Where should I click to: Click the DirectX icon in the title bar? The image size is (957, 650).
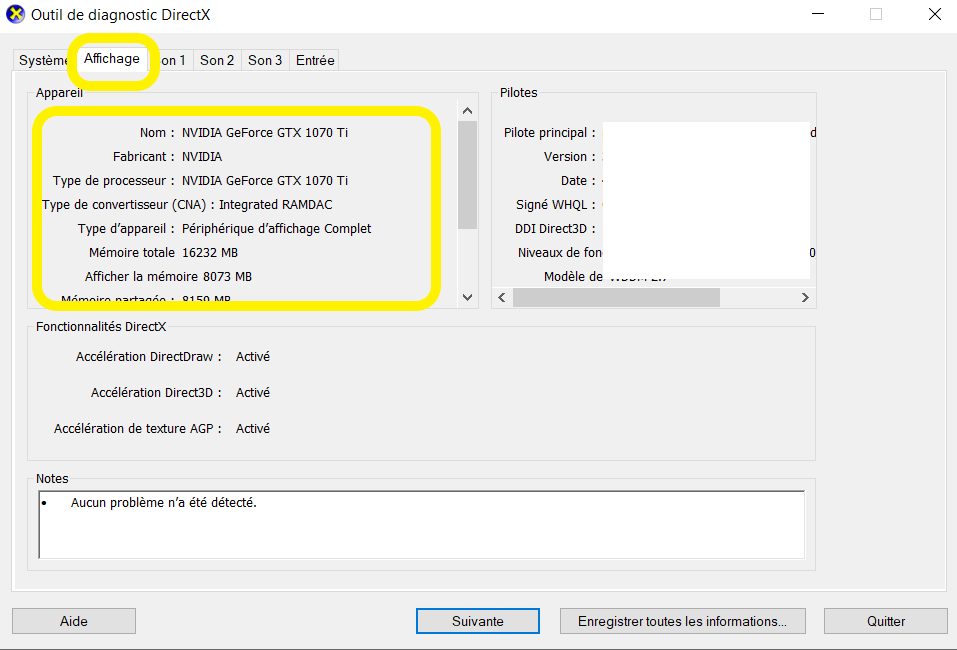(x=16, y=15)
